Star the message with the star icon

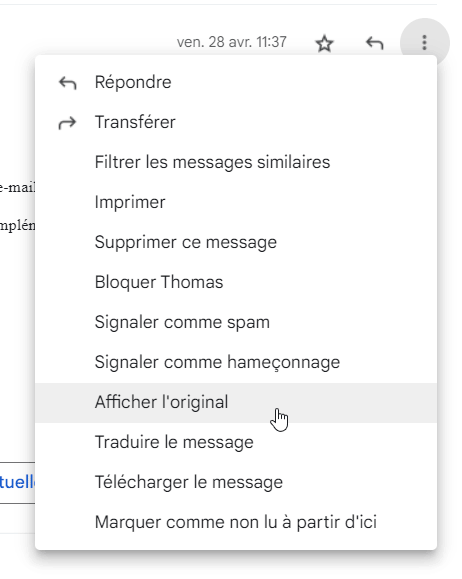point(324,44)
